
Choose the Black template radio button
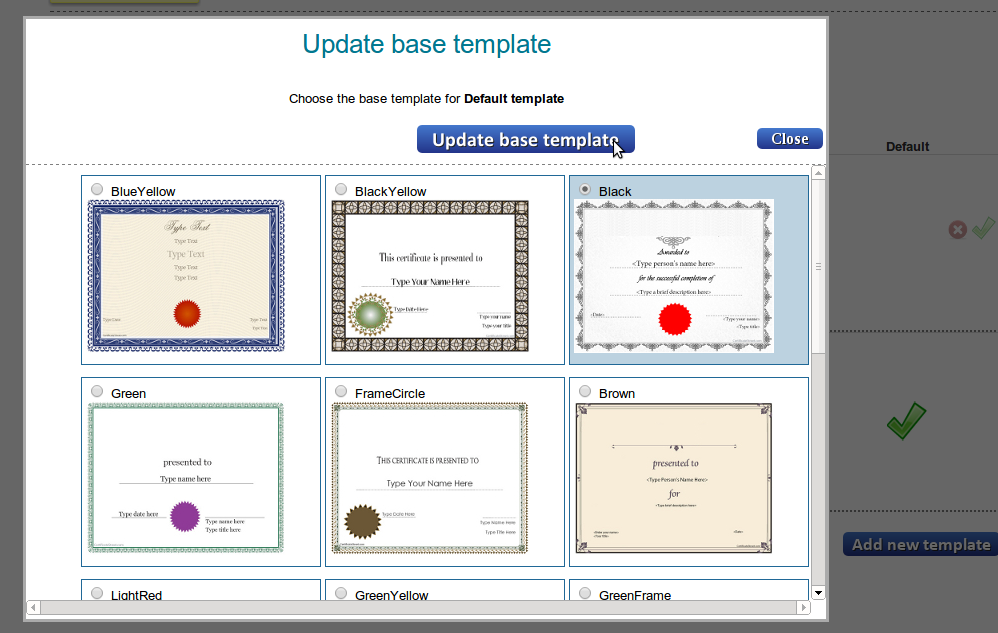click(585, 189)
